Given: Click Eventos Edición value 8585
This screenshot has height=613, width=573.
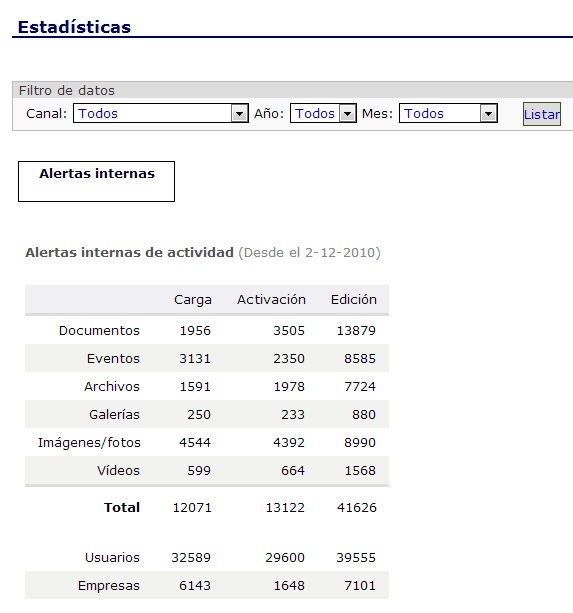Looking at the screenshot, I should (x=360, y=358).
